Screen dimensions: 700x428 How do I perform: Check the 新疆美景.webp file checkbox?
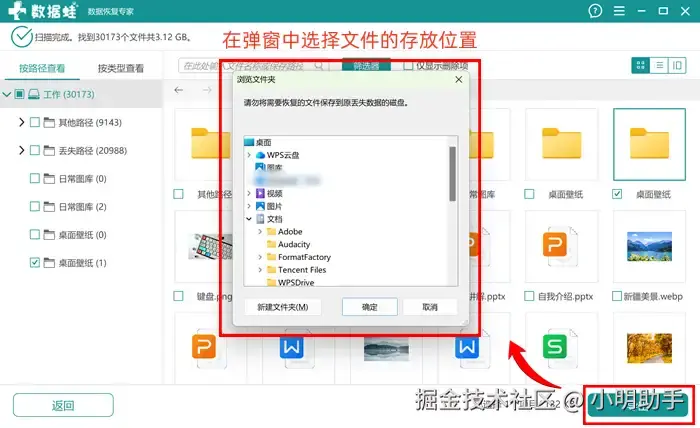(x=617, y=296)
